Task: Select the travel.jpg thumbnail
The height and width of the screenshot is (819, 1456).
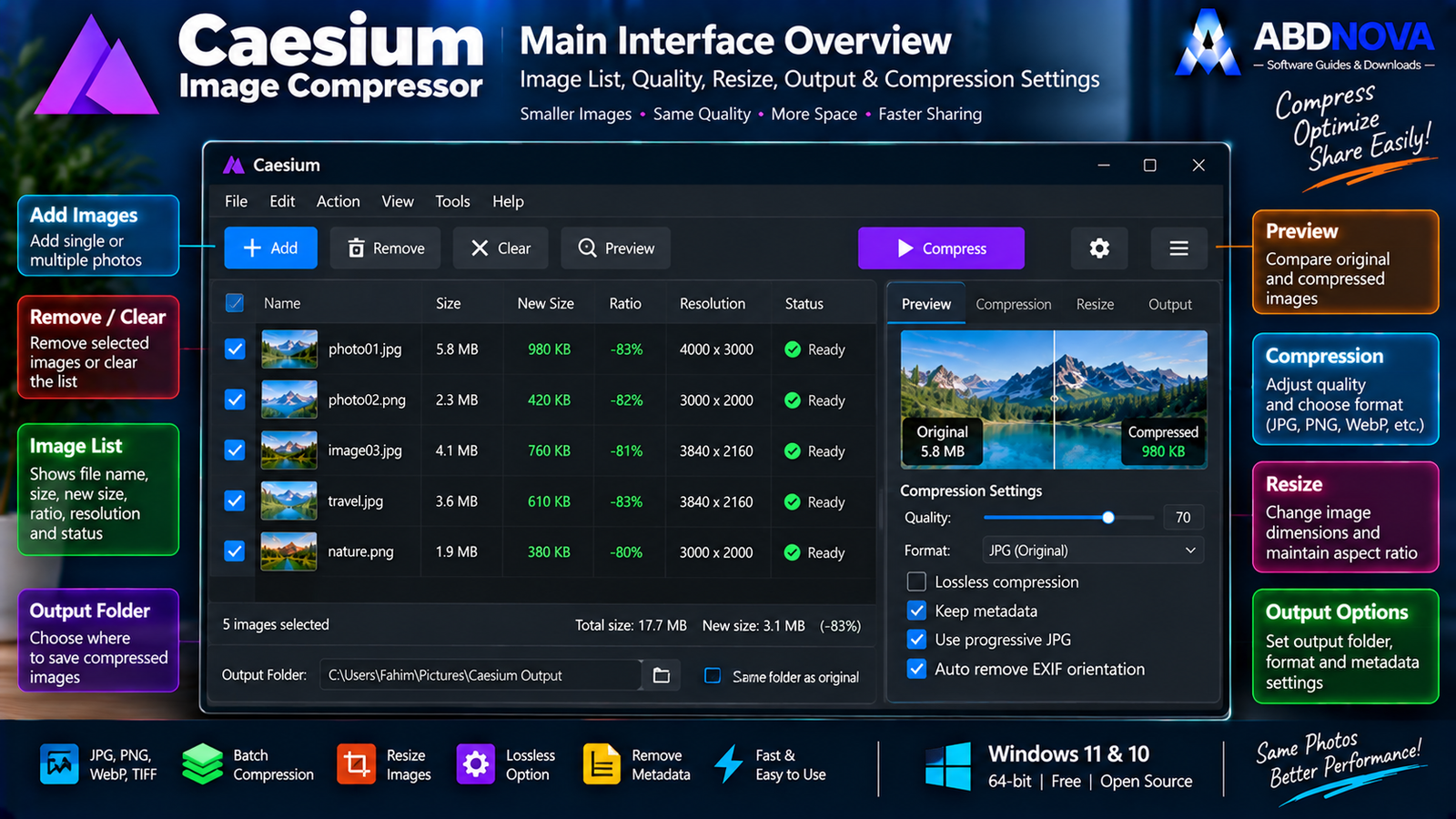Action: click(x=289, y=500)
